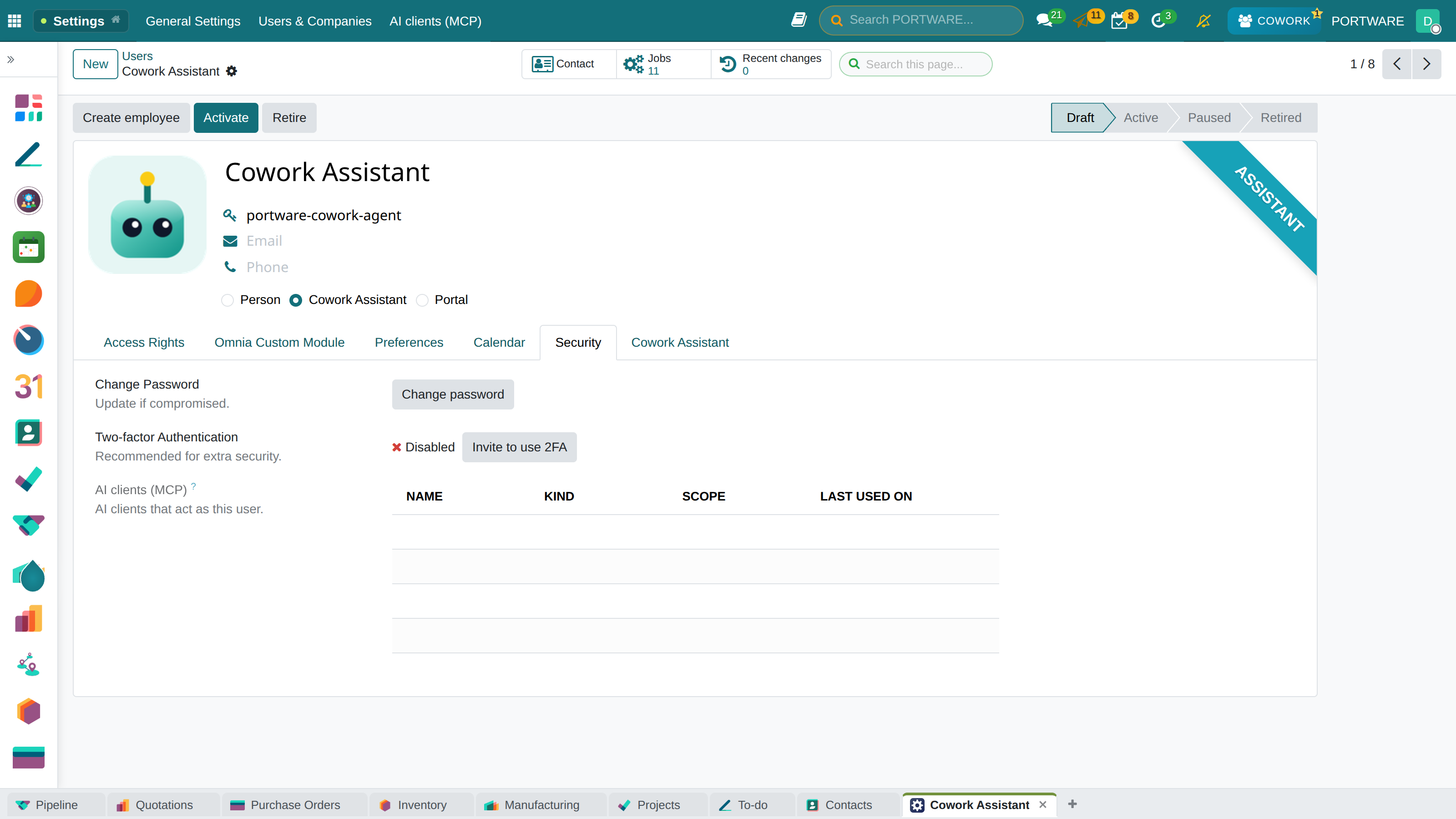Open the dashboard tiles icon in sidebar

pos(29,108)
